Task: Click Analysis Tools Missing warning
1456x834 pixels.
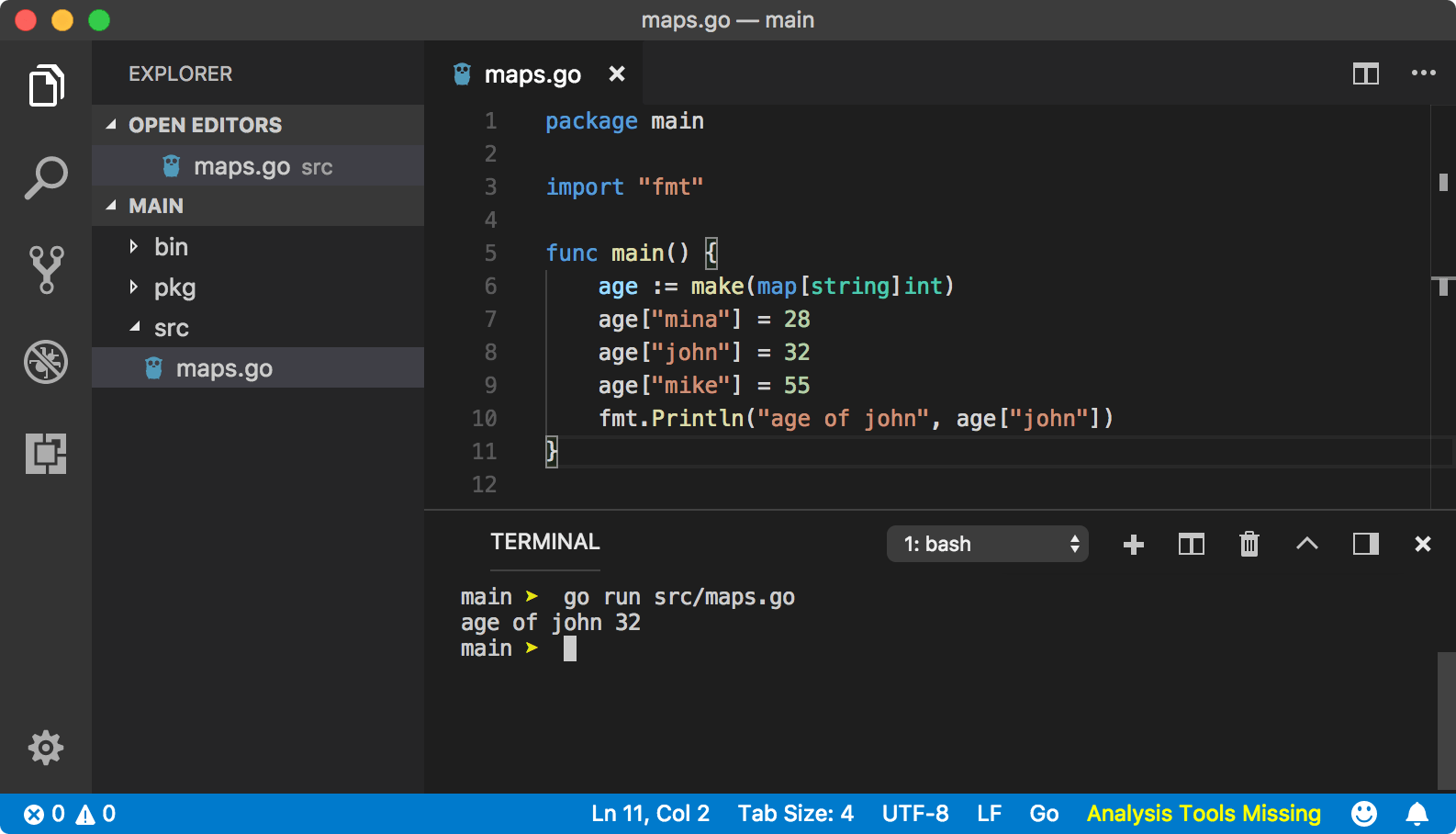Action: [x=1204, y=814]
